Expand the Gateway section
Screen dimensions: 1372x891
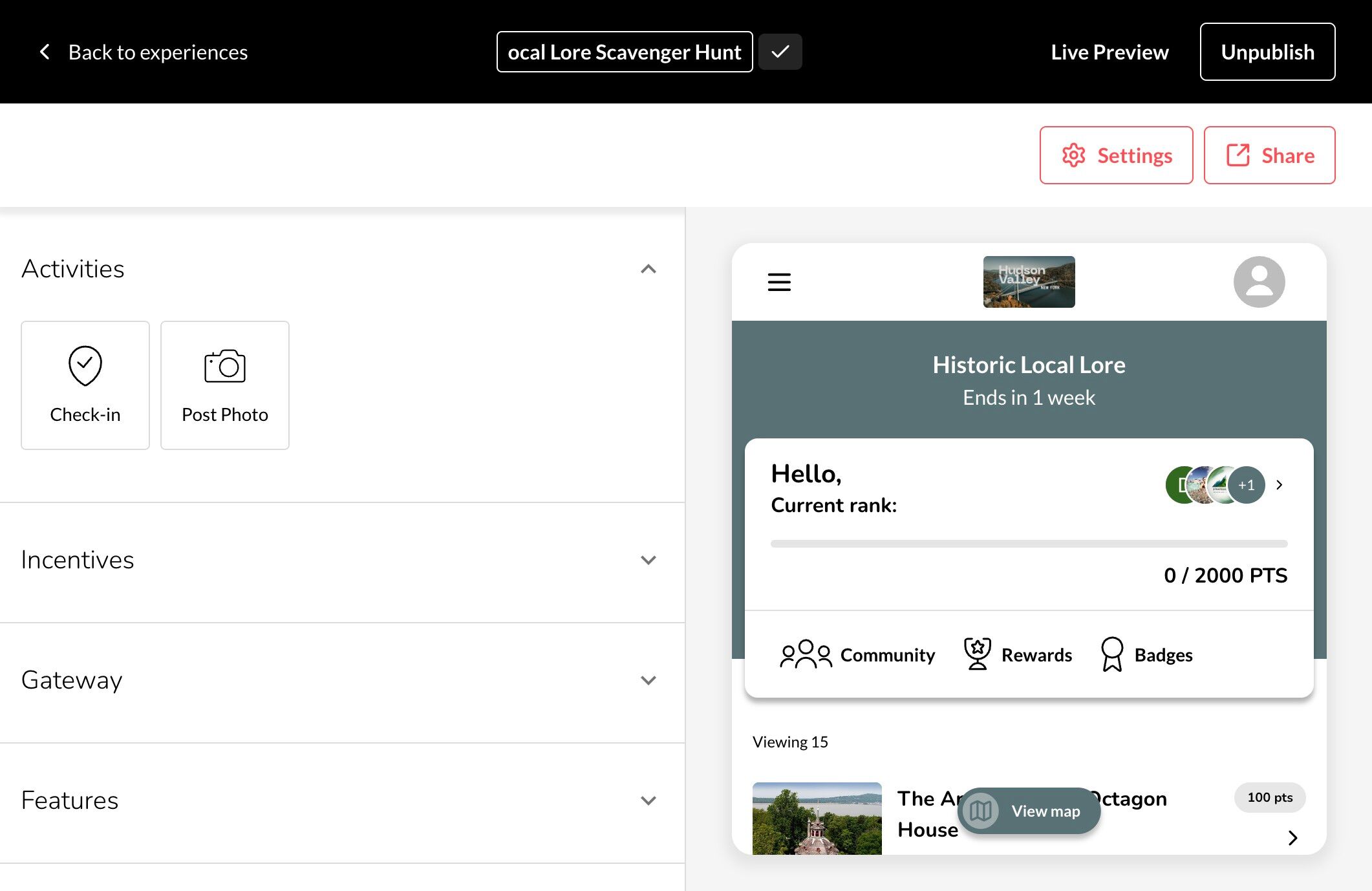(648, 680)
